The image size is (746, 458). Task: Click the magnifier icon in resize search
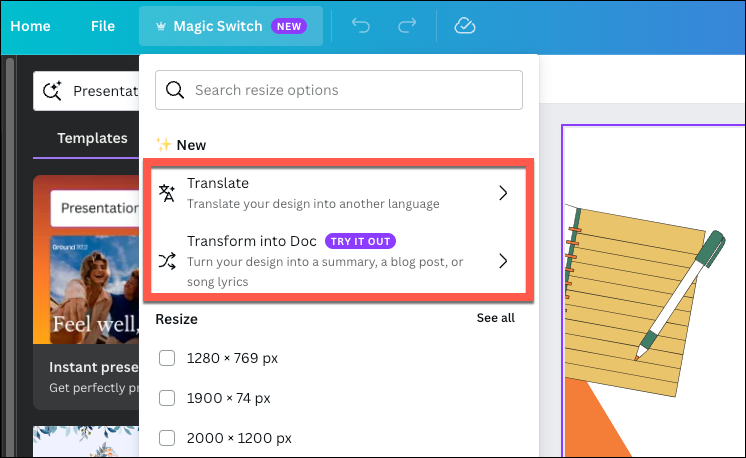click(175, 90)
